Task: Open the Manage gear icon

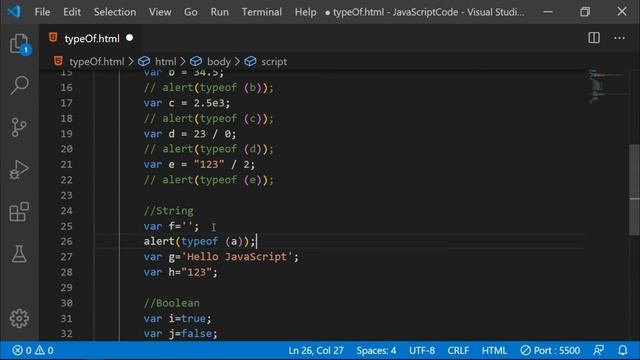Action: [19, 318]
